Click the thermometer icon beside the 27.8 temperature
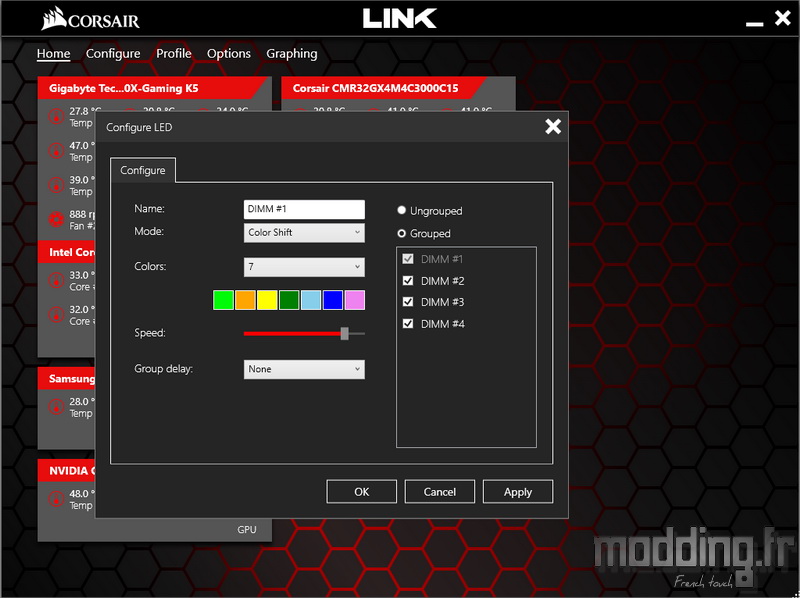Image resolution: width=800 pixels, height=598 pixels. click(x=56, y=116)
